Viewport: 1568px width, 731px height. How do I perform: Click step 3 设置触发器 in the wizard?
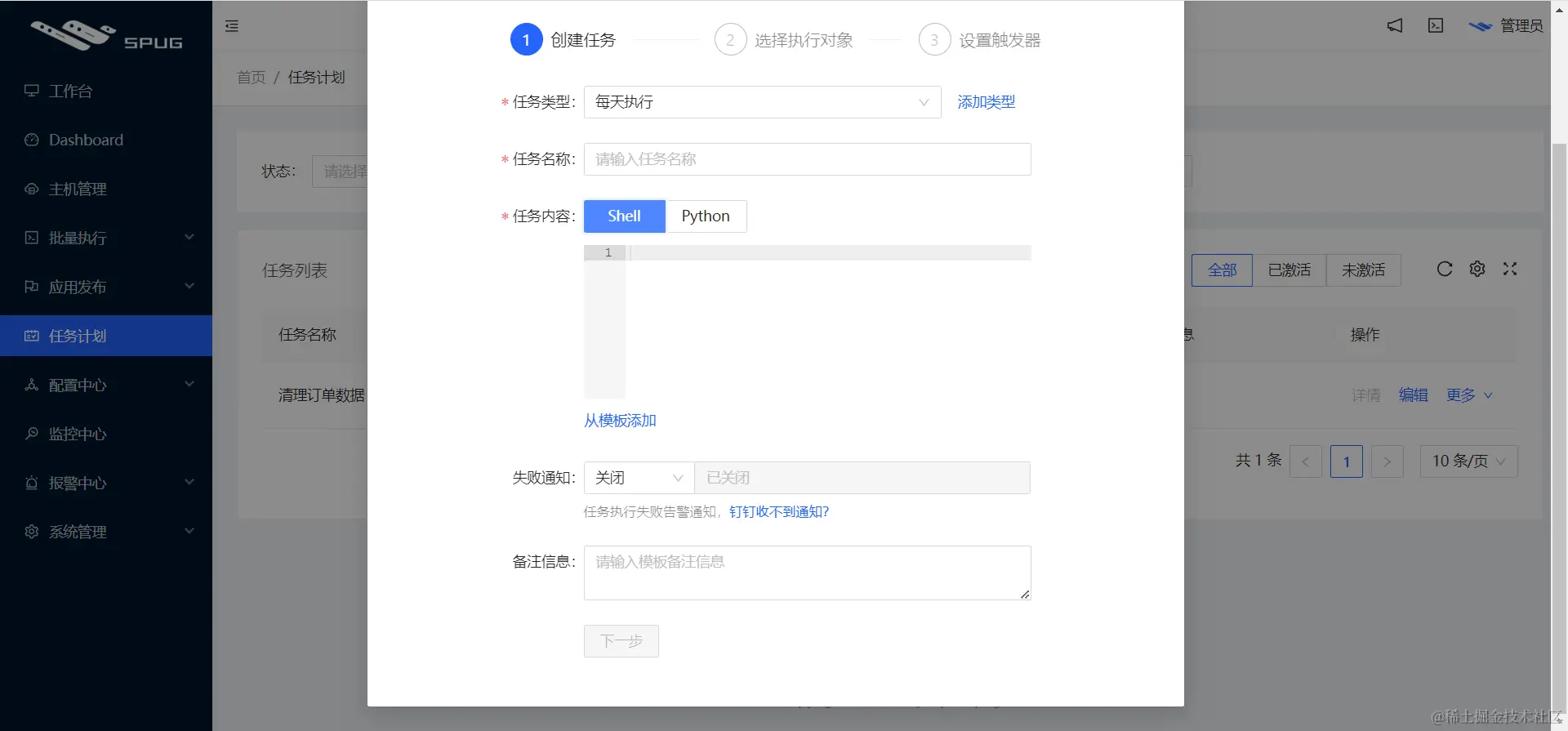coord(980,40)
